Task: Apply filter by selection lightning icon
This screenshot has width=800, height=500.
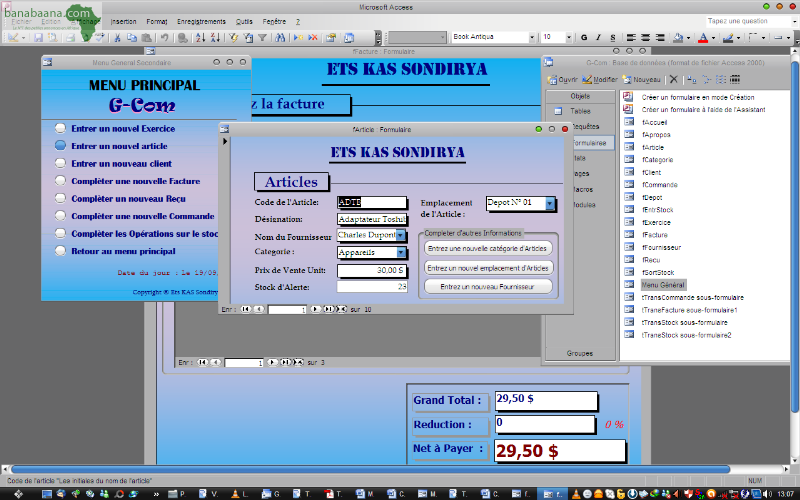Action: click(233, 37)
